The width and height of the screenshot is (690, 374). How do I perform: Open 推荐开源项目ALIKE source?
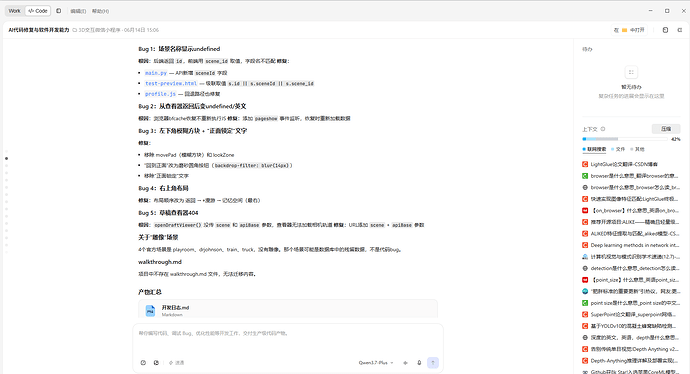click(631, 222)
